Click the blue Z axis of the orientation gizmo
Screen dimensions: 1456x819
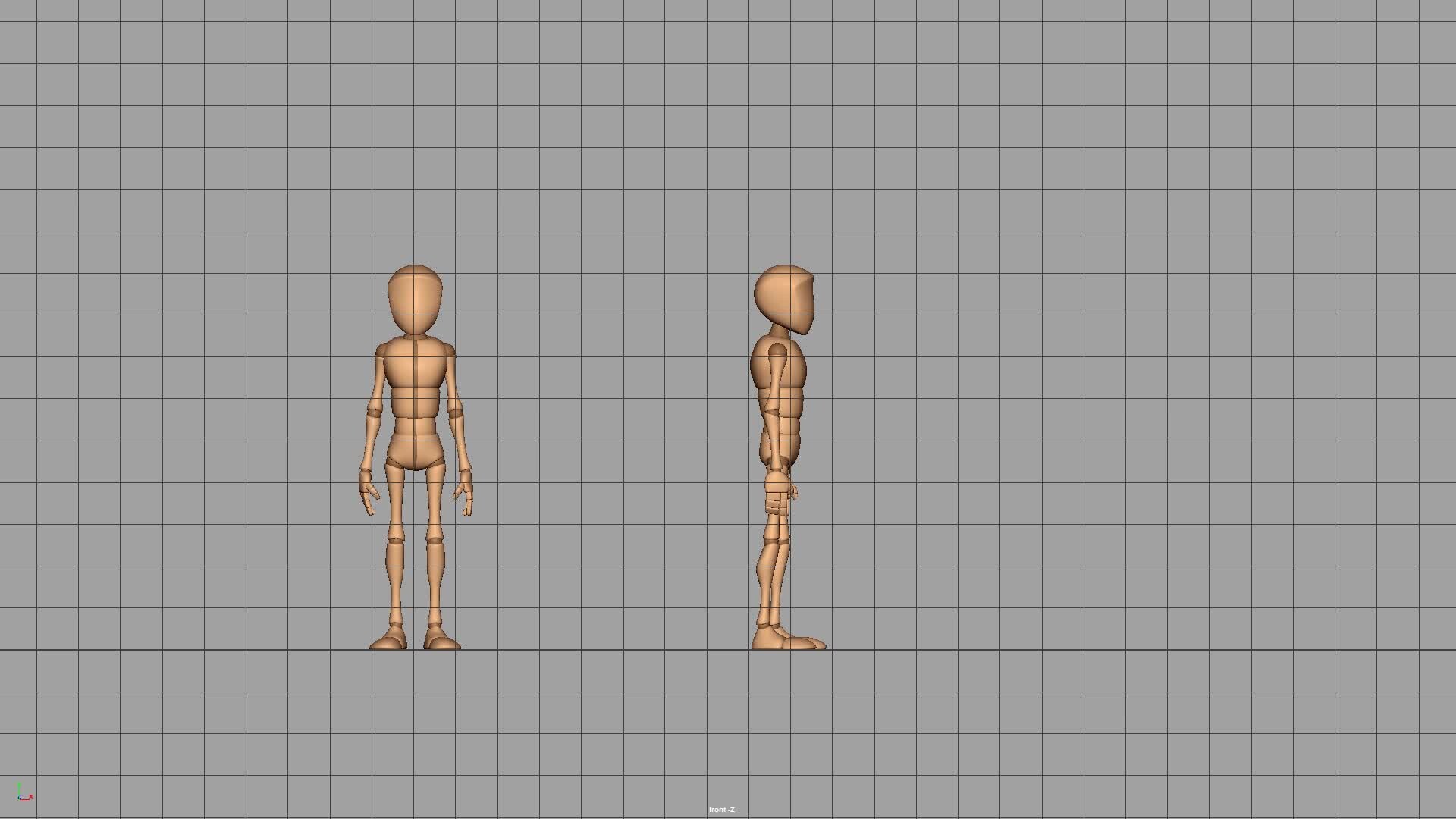click(20, 796)
